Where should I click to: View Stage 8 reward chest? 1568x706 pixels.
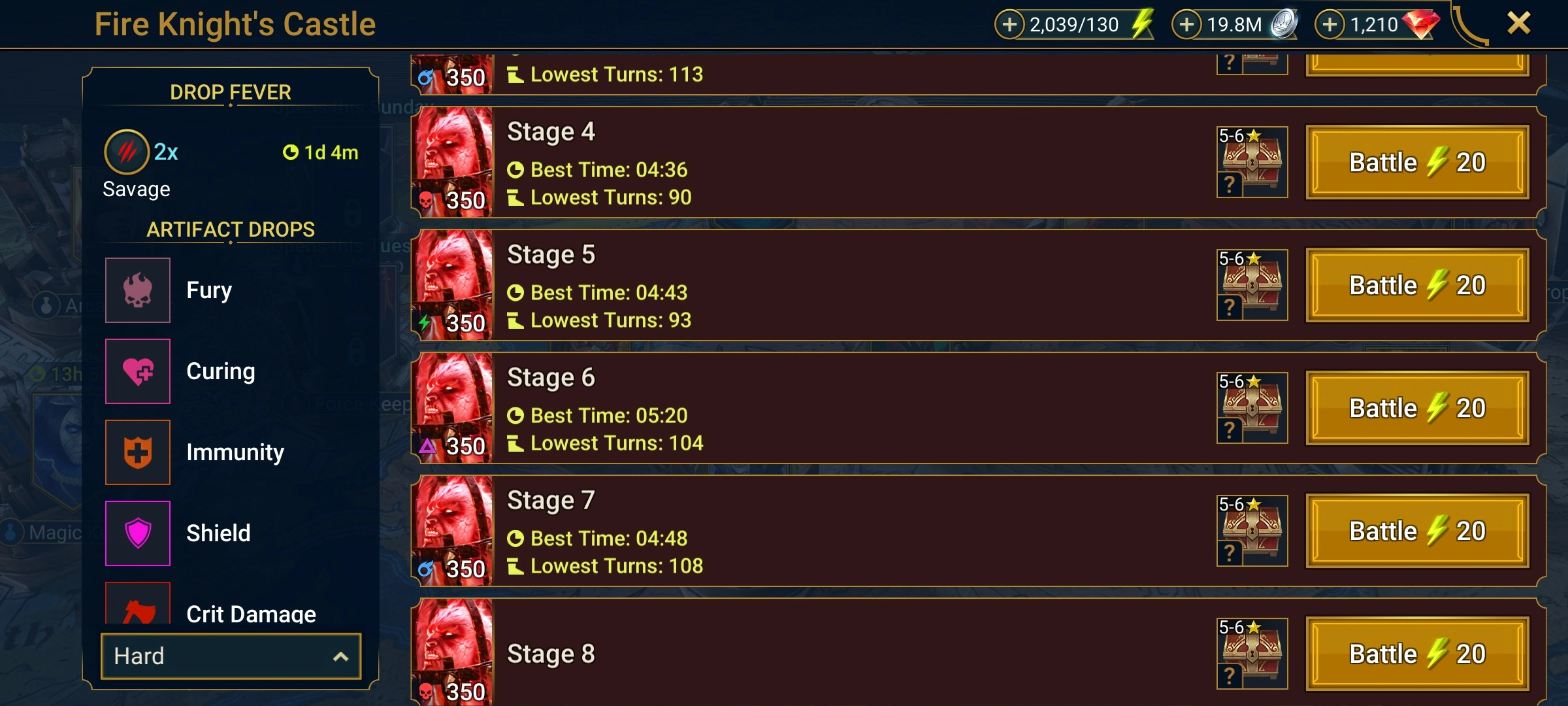coord(1252,654)
